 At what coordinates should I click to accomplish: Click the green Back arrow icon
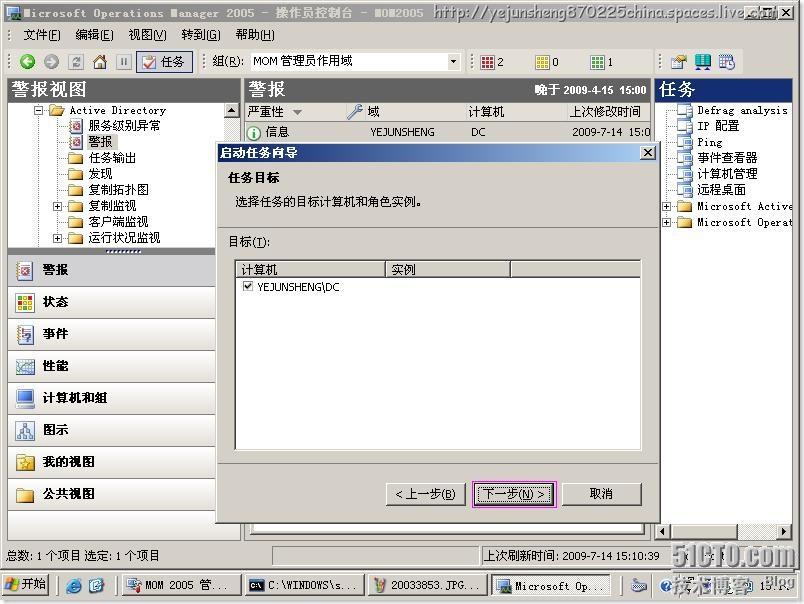(x=28, y=62)
